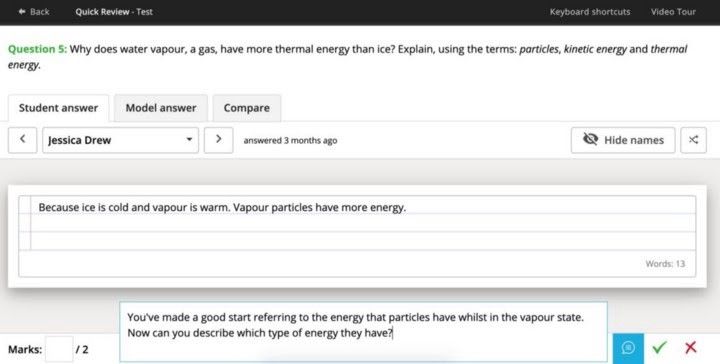Click the eye-slash icon on Hide names
Screen dimensions: 720x364
590,139
